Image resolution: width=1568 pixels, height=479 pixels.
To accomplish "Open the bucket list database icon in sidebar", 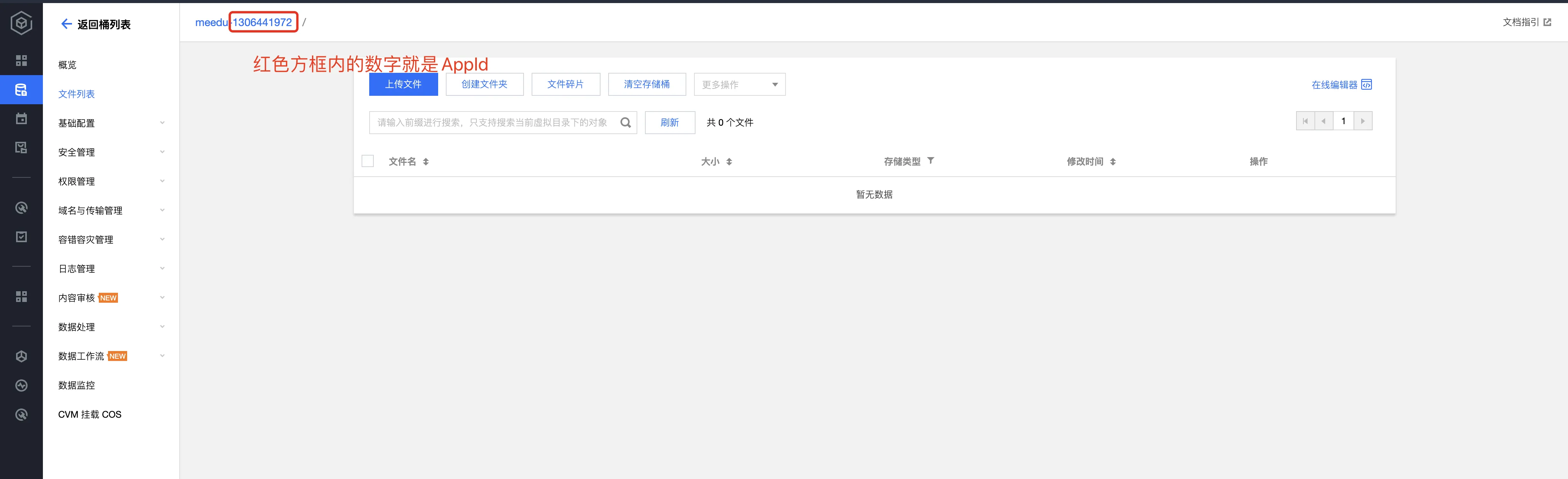I will coord(21,90).
